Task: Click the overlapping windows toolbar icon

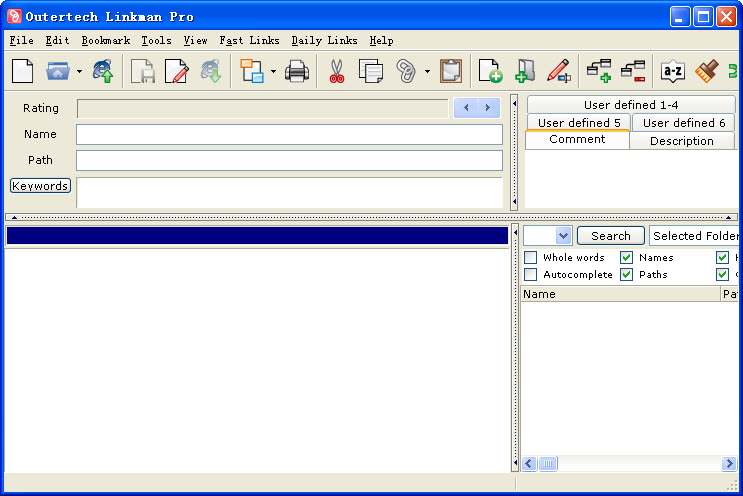Action: 252,72
